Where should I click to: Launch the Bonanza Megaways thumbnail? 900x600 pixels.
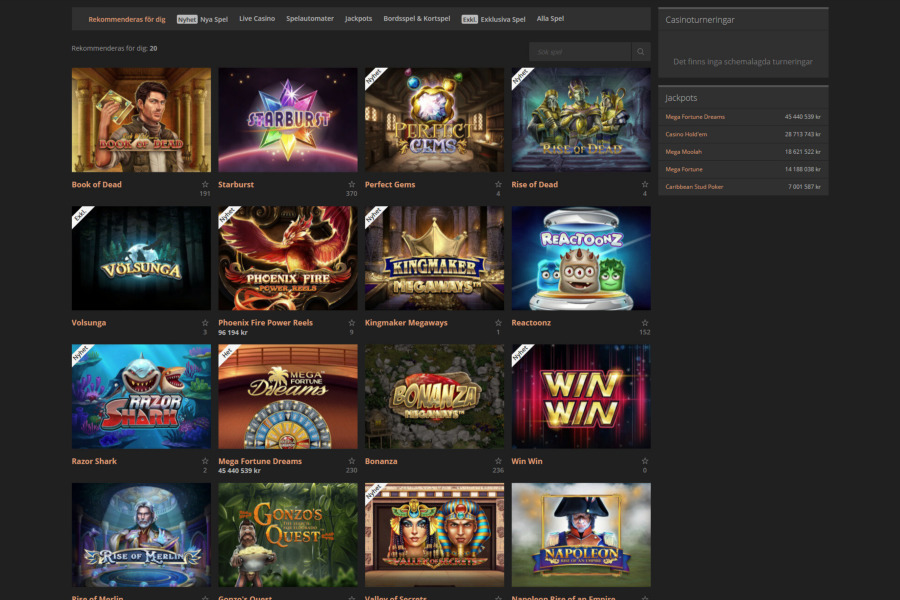[435, 397]
